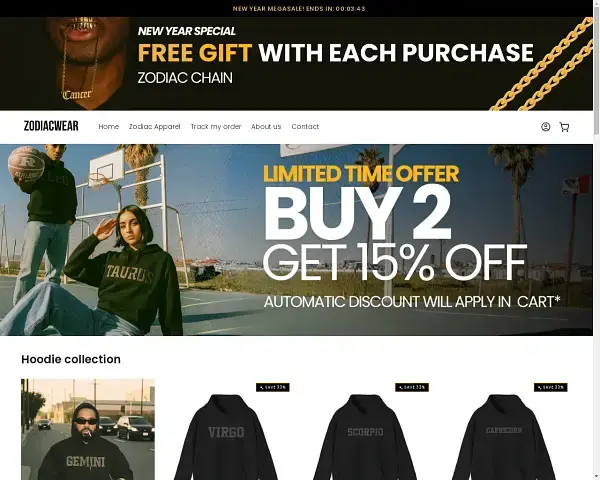This screenshot has height=480, width=600.
Task: Open Track my order page
Action: tap(216, 126)
